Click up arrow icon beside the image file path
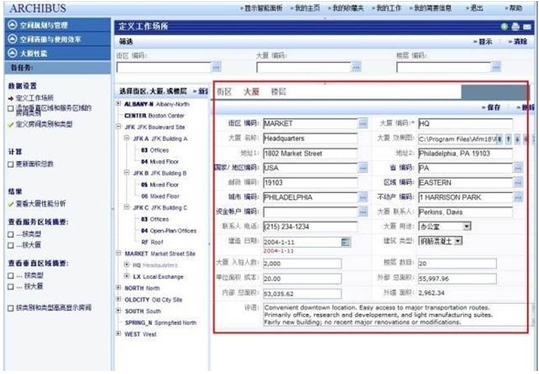Image resolution: width=539 pixels, height=374 pixels. (x=508, y=139)
